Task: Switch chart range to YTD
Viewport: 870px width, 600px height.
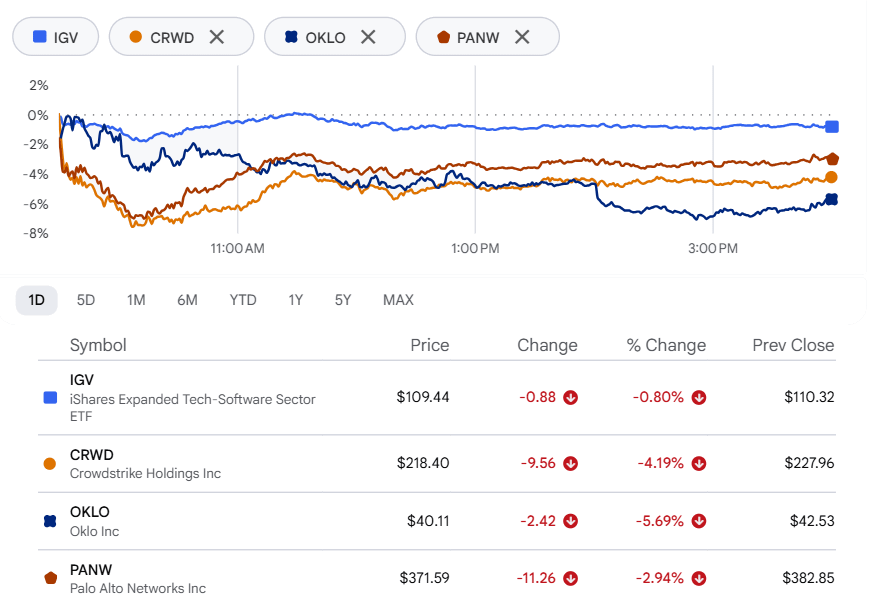Action: pos(243,300)
